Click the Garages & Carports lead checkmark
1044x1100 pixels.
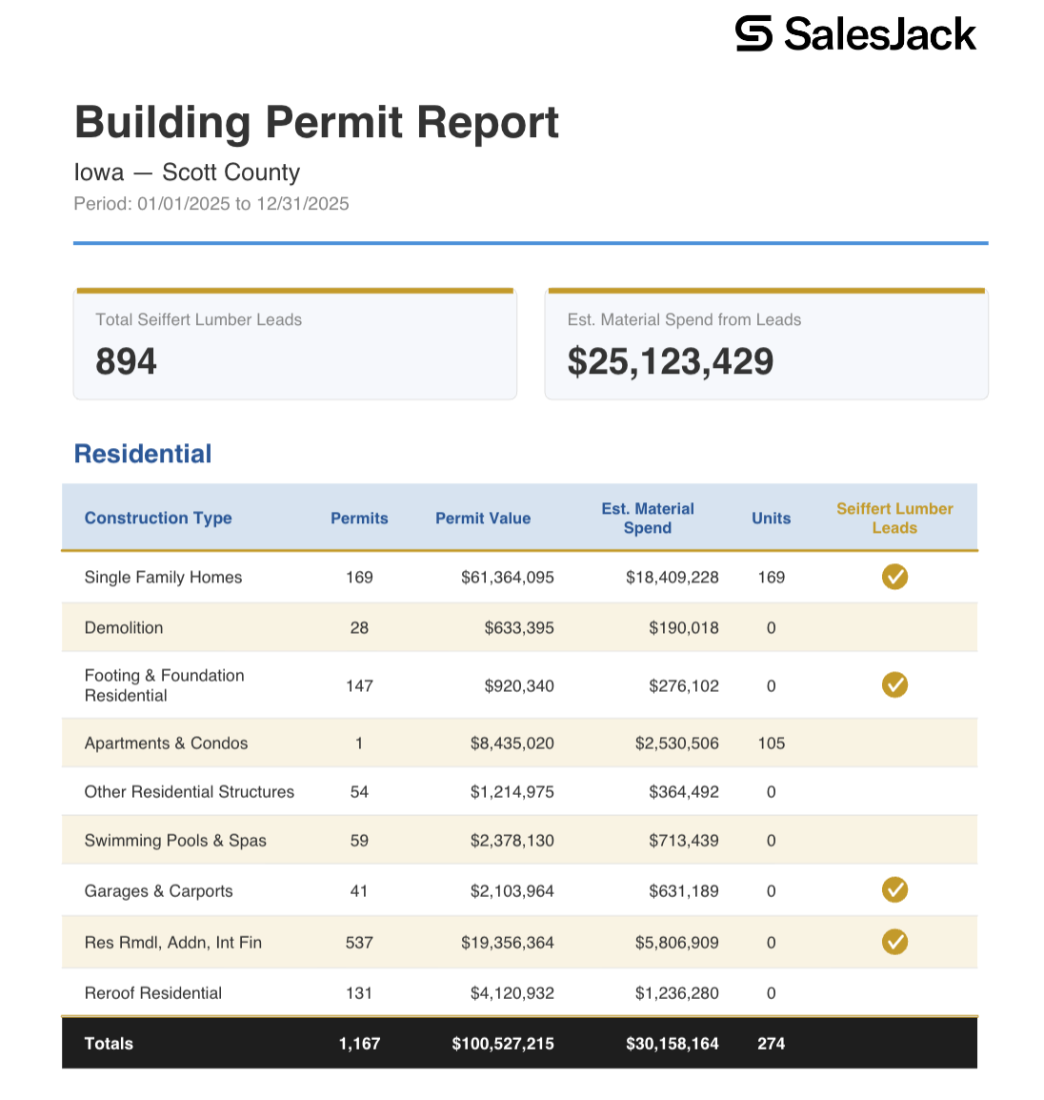895,890
